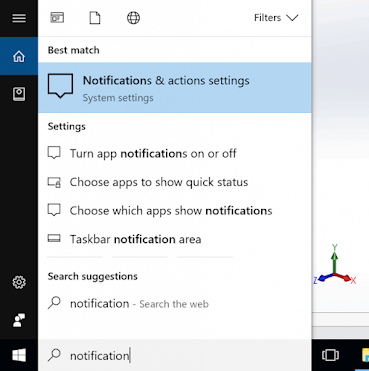Click the taskbar icon beside Taskbar notification area
Image resolution: width=369 pixels, height=371 pixels.
pos(54,238)
